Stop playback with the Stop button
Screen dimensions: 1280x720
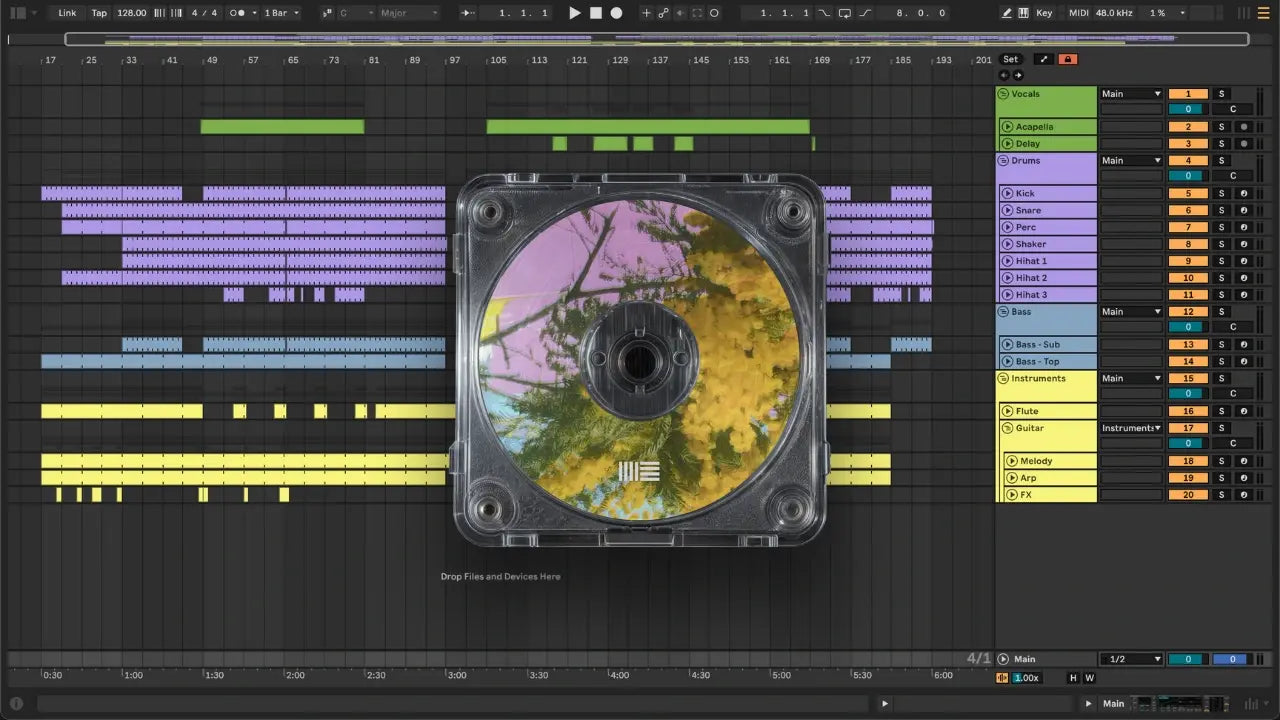[595, 13]
